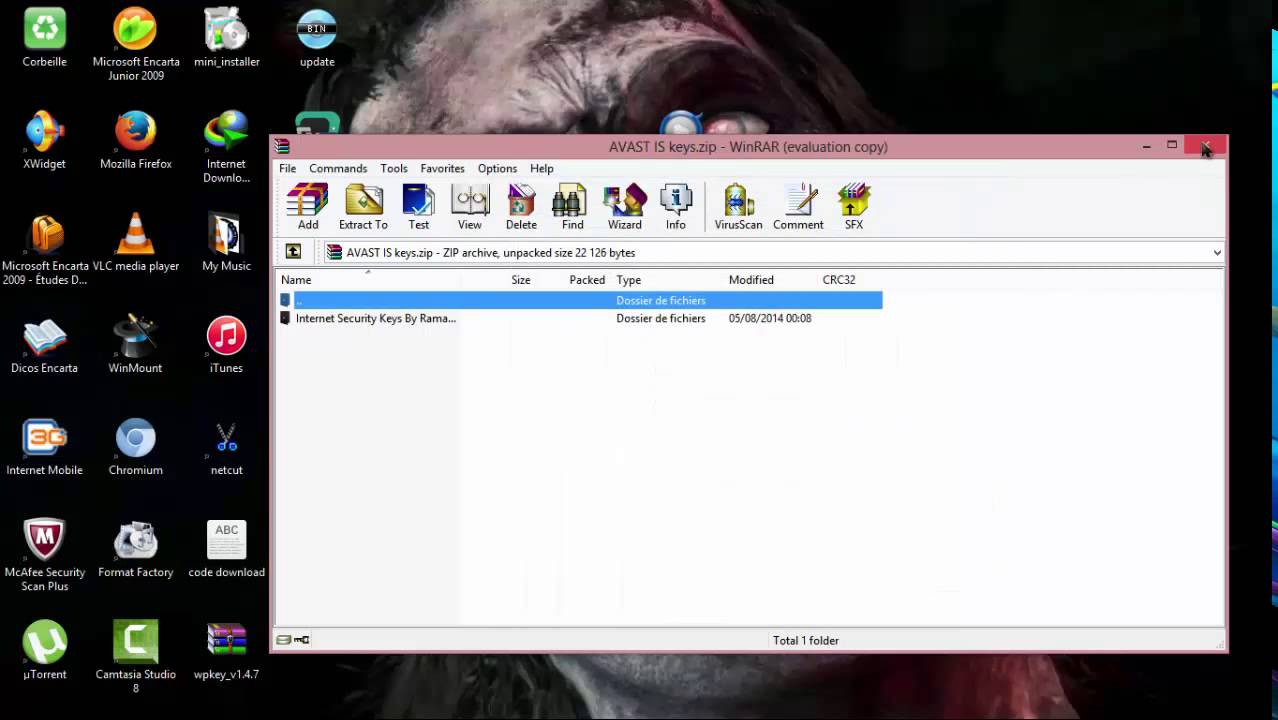Click the Total 1 folder status text
The image size is (1278, 720).
[x=806, y=640]
